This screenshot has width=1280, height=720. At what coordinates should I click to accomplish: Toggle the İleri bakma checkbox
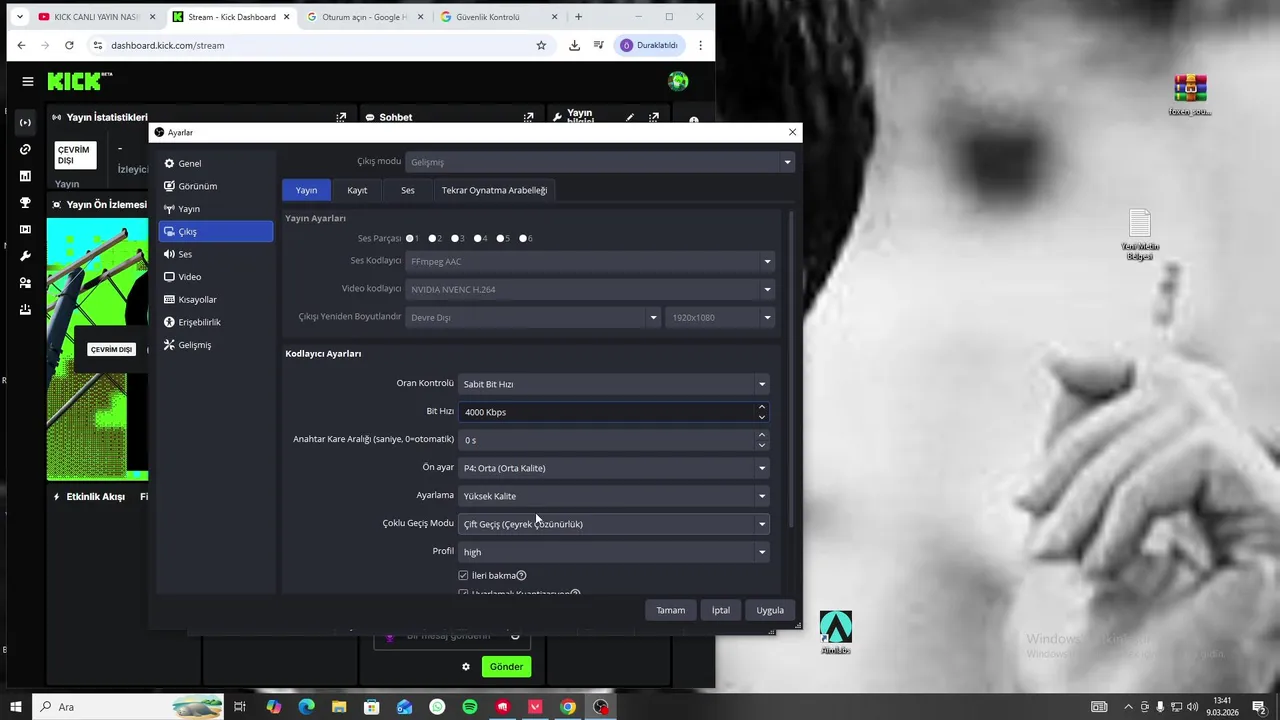coord(463,576)
